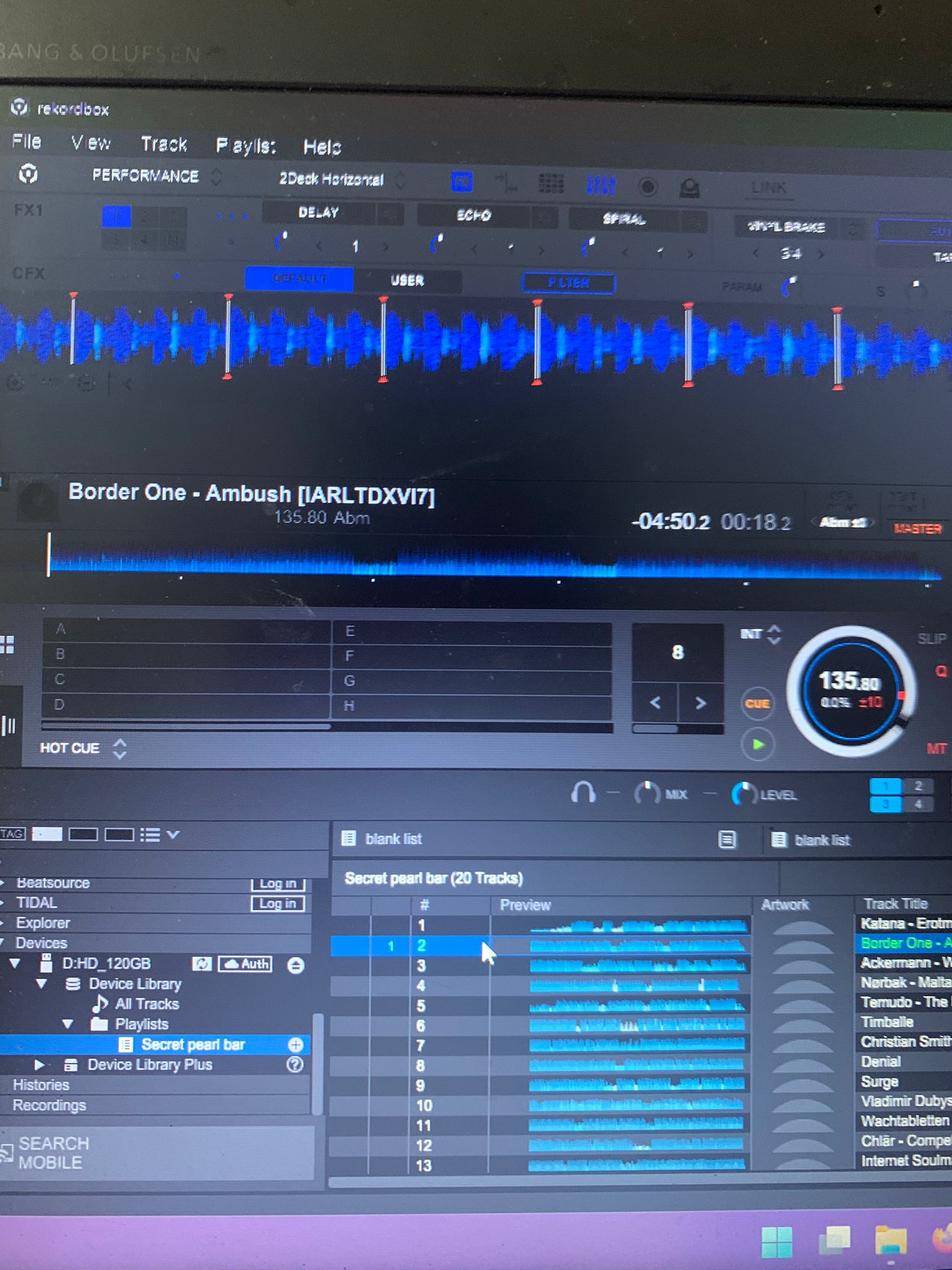Viewport: 952px width, 1270px height.
Task: Select All Tracks
Action: click(x=147, y=1004)
